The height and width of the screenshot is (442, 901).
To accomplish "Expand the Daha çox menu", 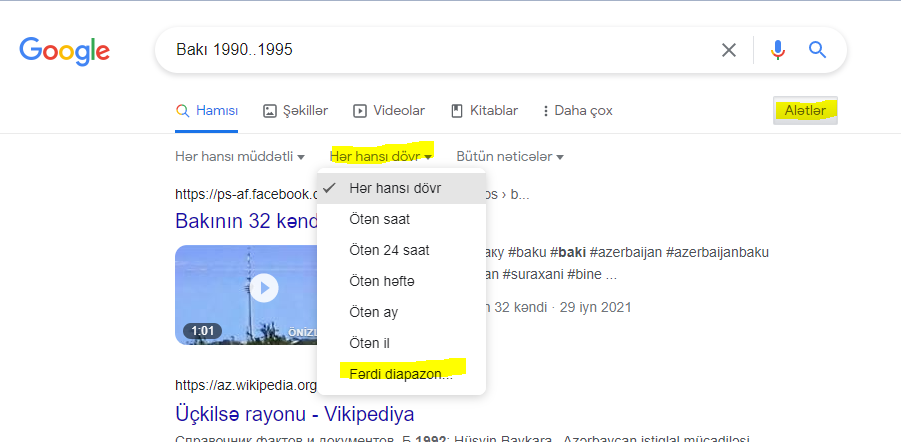I will click(x=576, y=111).
